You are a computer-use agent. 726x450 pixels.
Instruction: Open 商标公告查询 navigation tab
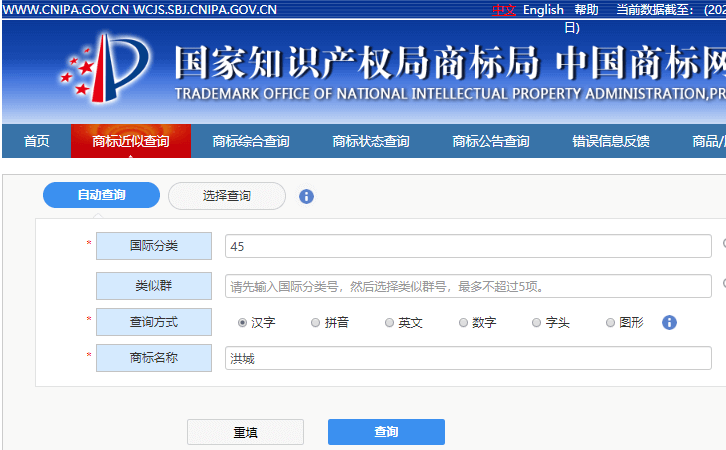click(490, 141)
